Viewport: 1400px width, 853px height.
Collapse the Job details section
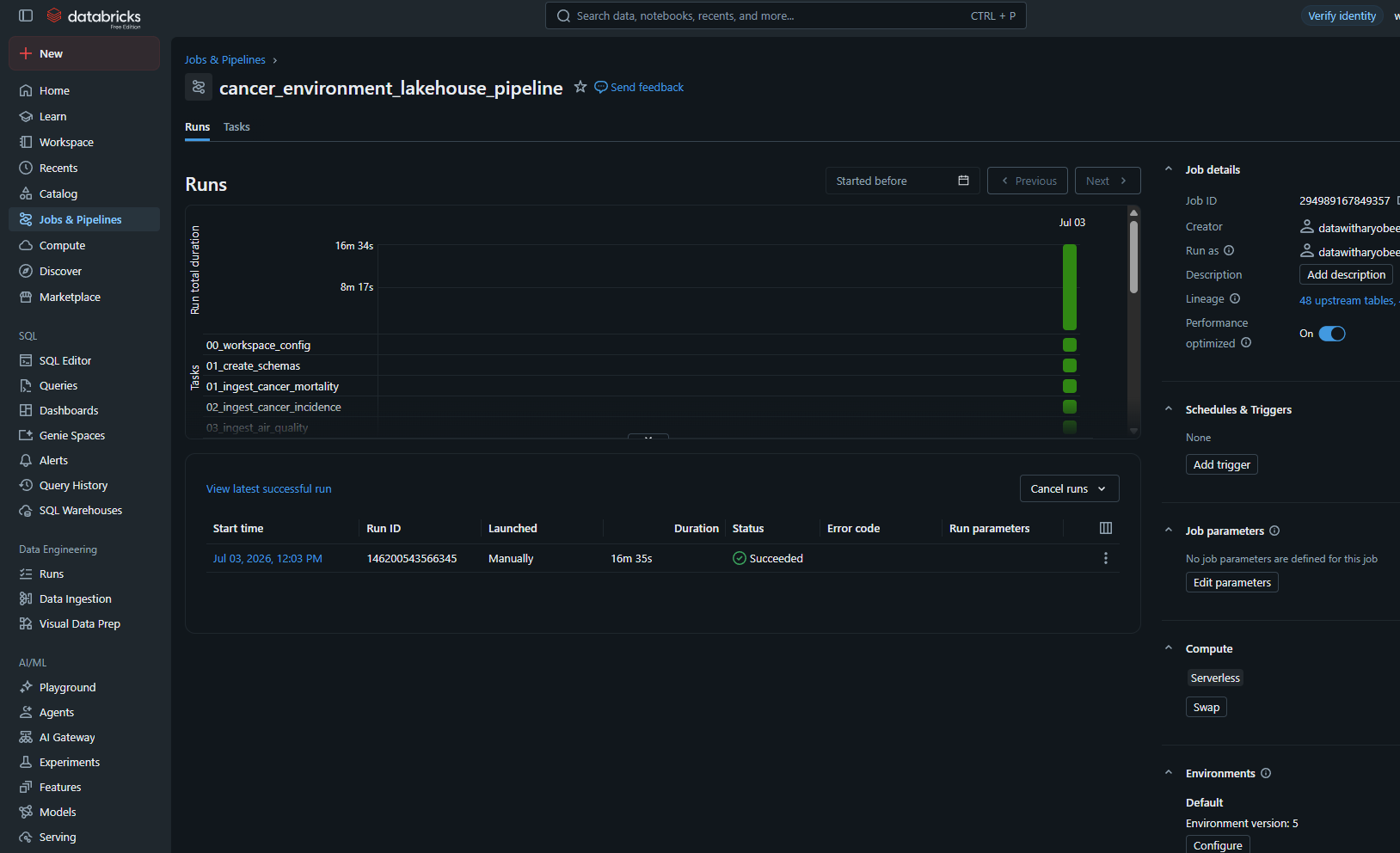1169,169
